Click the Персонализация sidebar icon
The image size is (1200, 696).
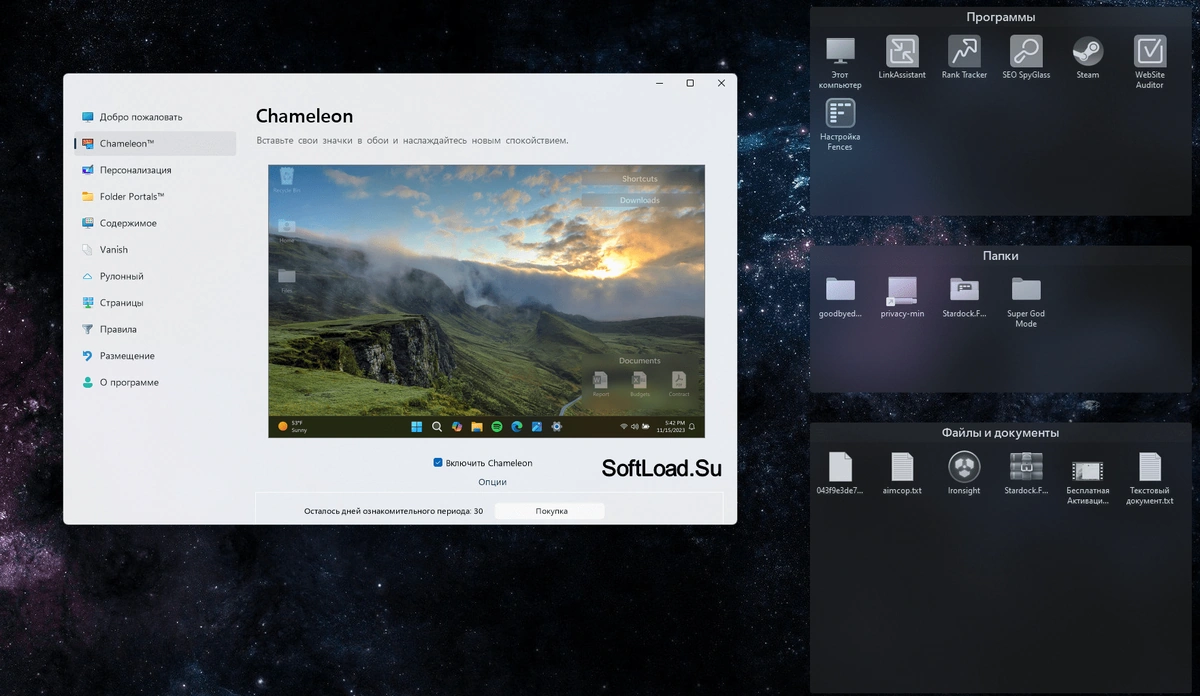pyautogui.click(x=88, y=170)
